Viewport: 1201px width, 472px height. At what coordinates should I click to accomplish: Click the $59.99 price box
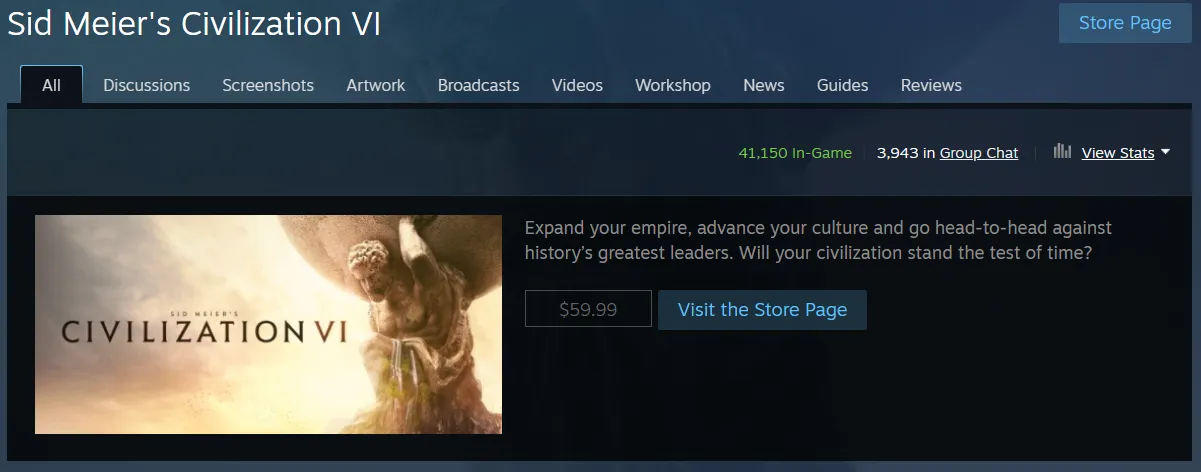click(x=588, y=309)
